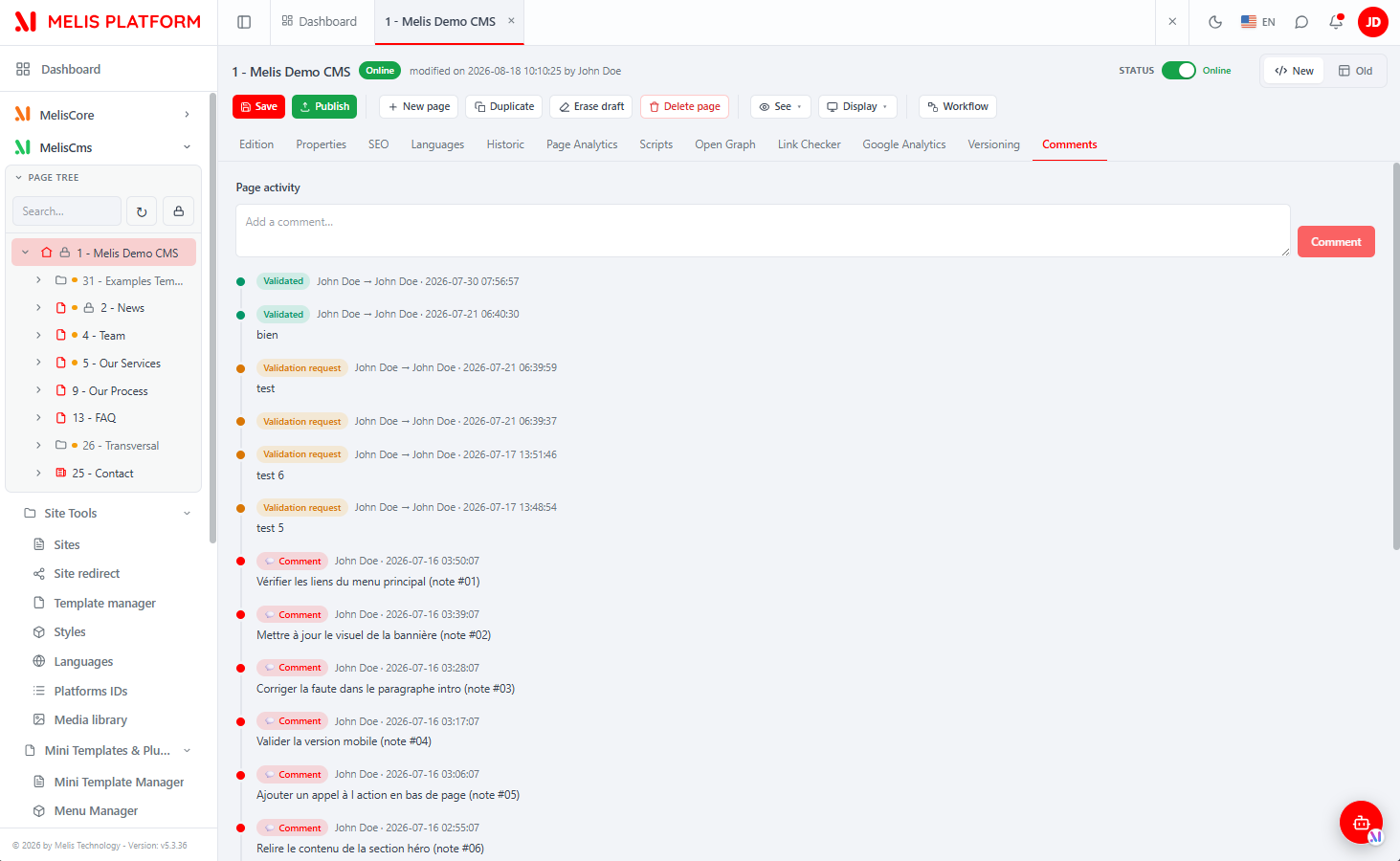
Task: Submit with the Comment button
Action: [1336, 242]
